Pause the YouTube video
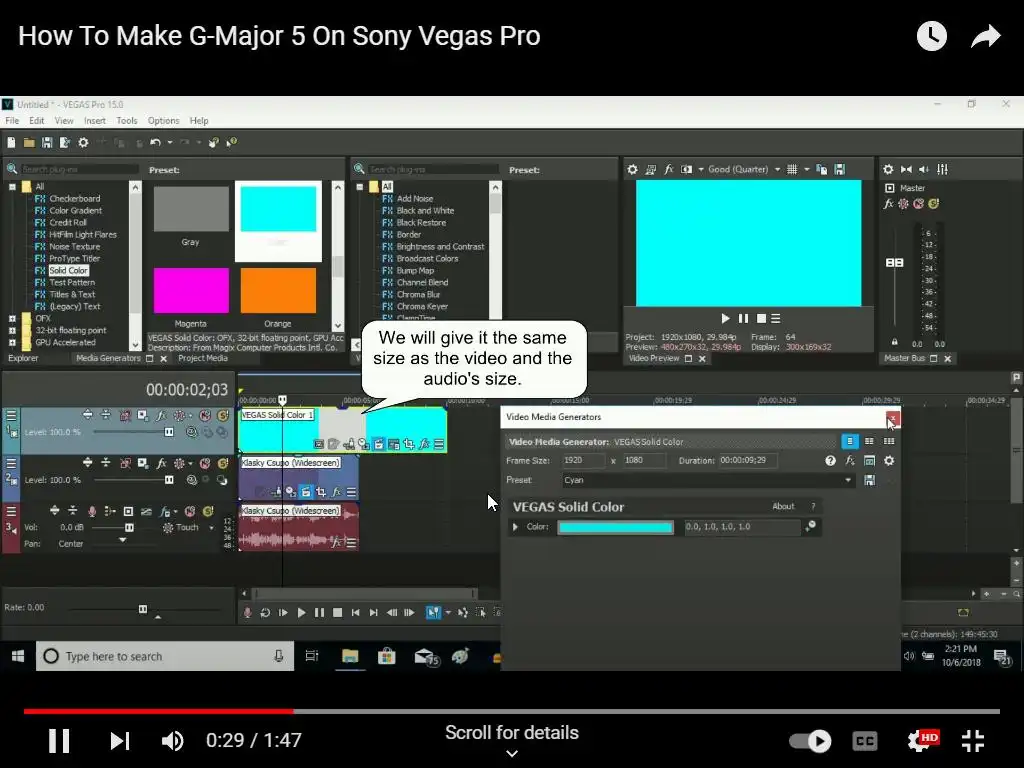Viewport: 1024px width, 768px height. click(59, 741)
